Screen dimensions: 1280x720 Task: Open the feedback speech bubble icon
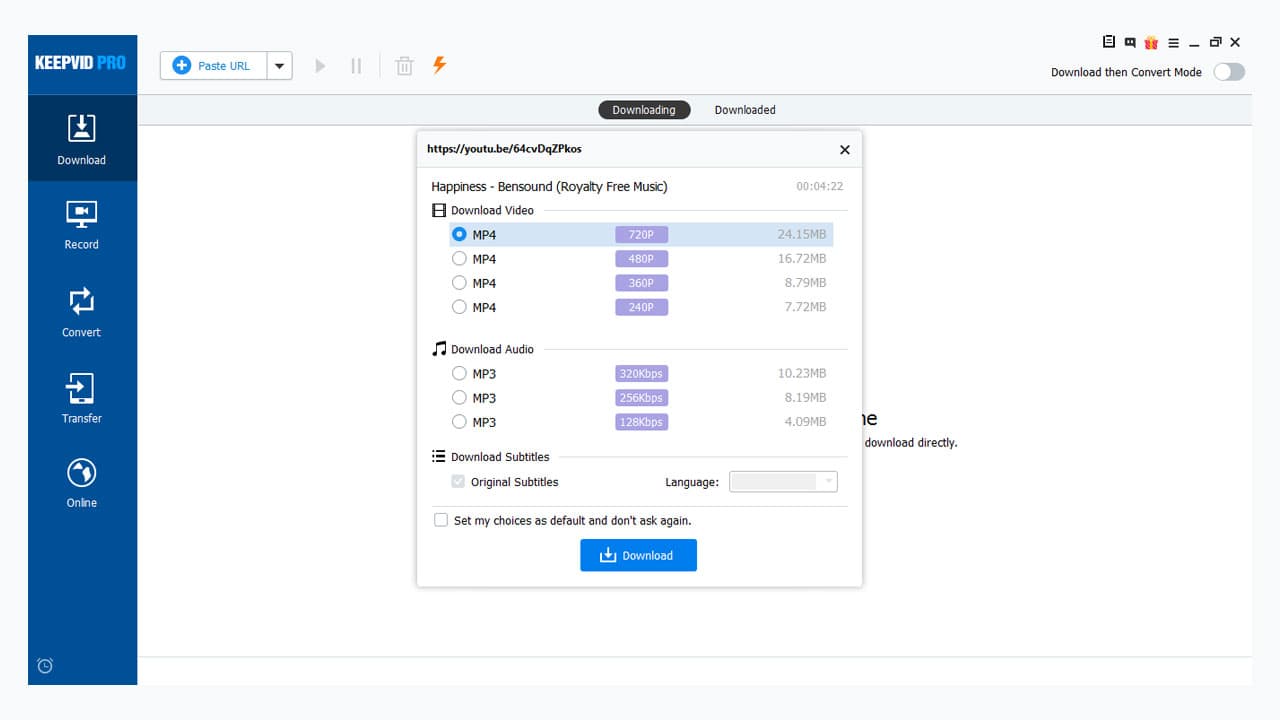point(1130,42)
